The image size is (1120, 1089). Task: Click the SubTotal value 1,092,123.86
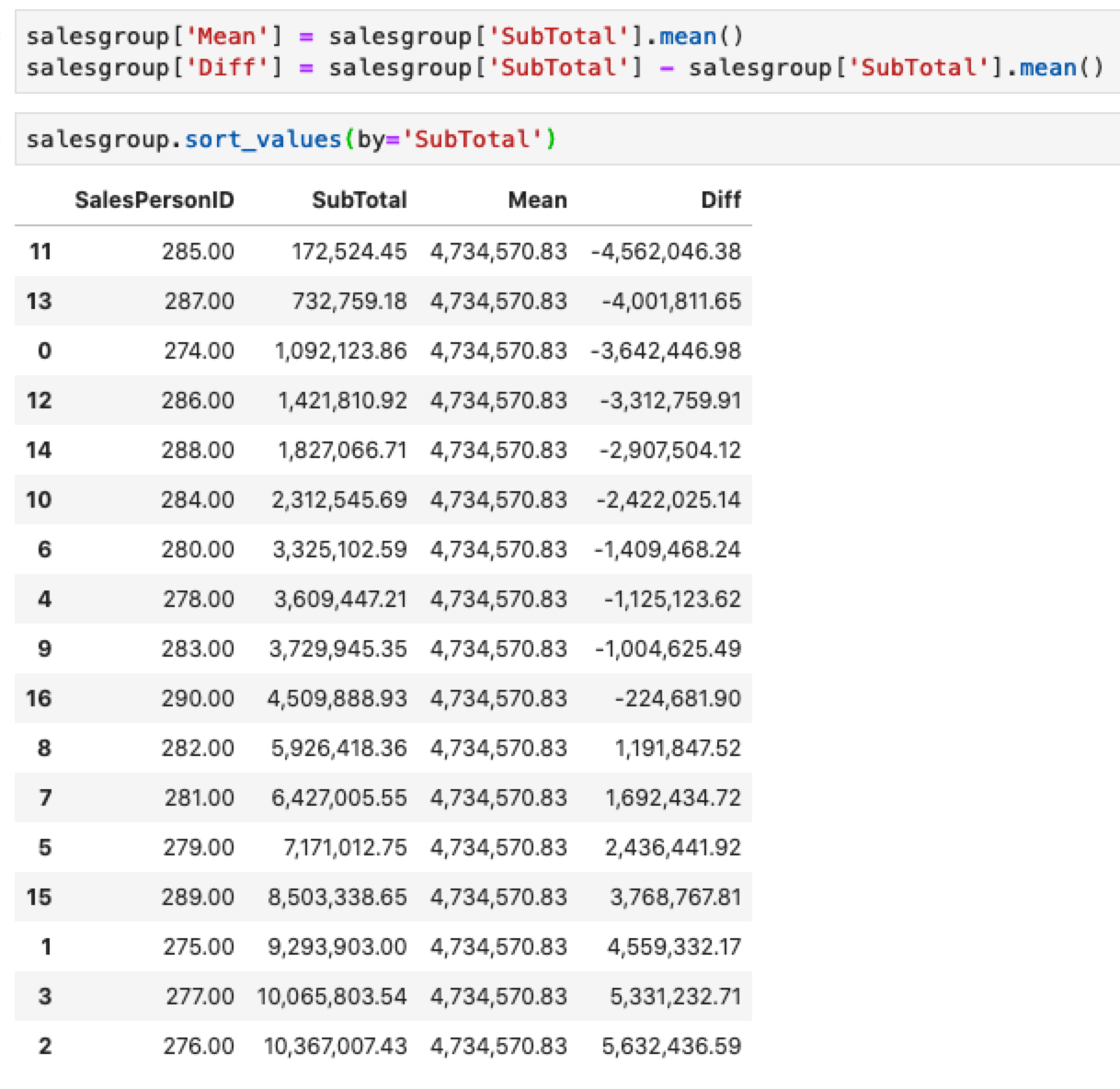pyautogui.click(x=340, y=350)
